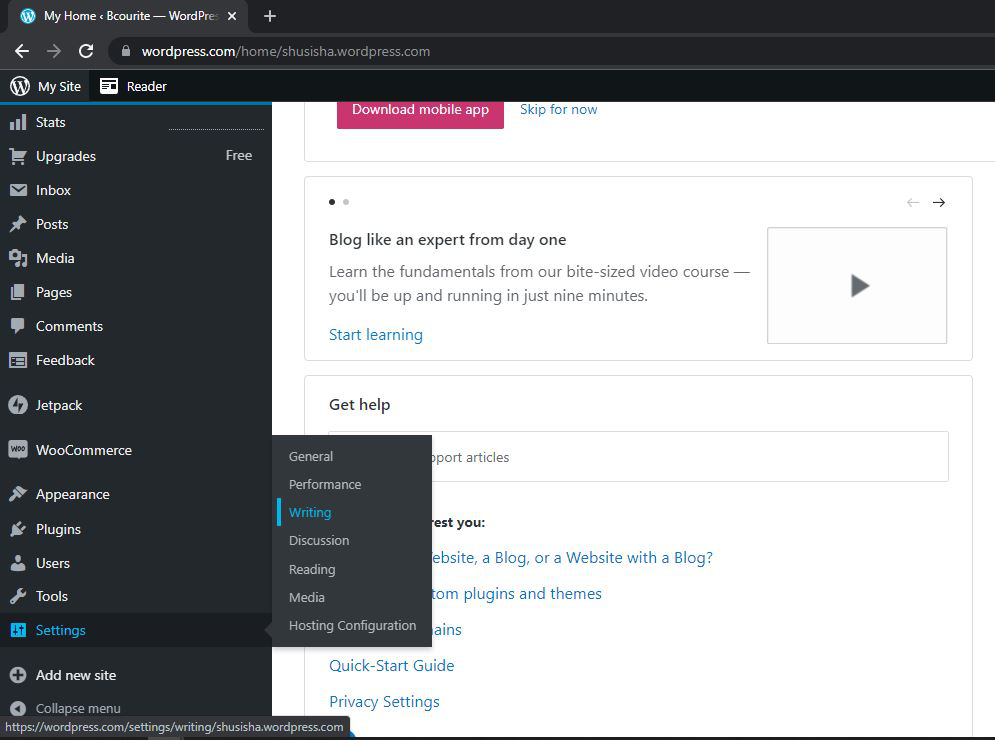Open custom plugins and themes link
This screenshot has width=995, height=740.
click(517, 593)
